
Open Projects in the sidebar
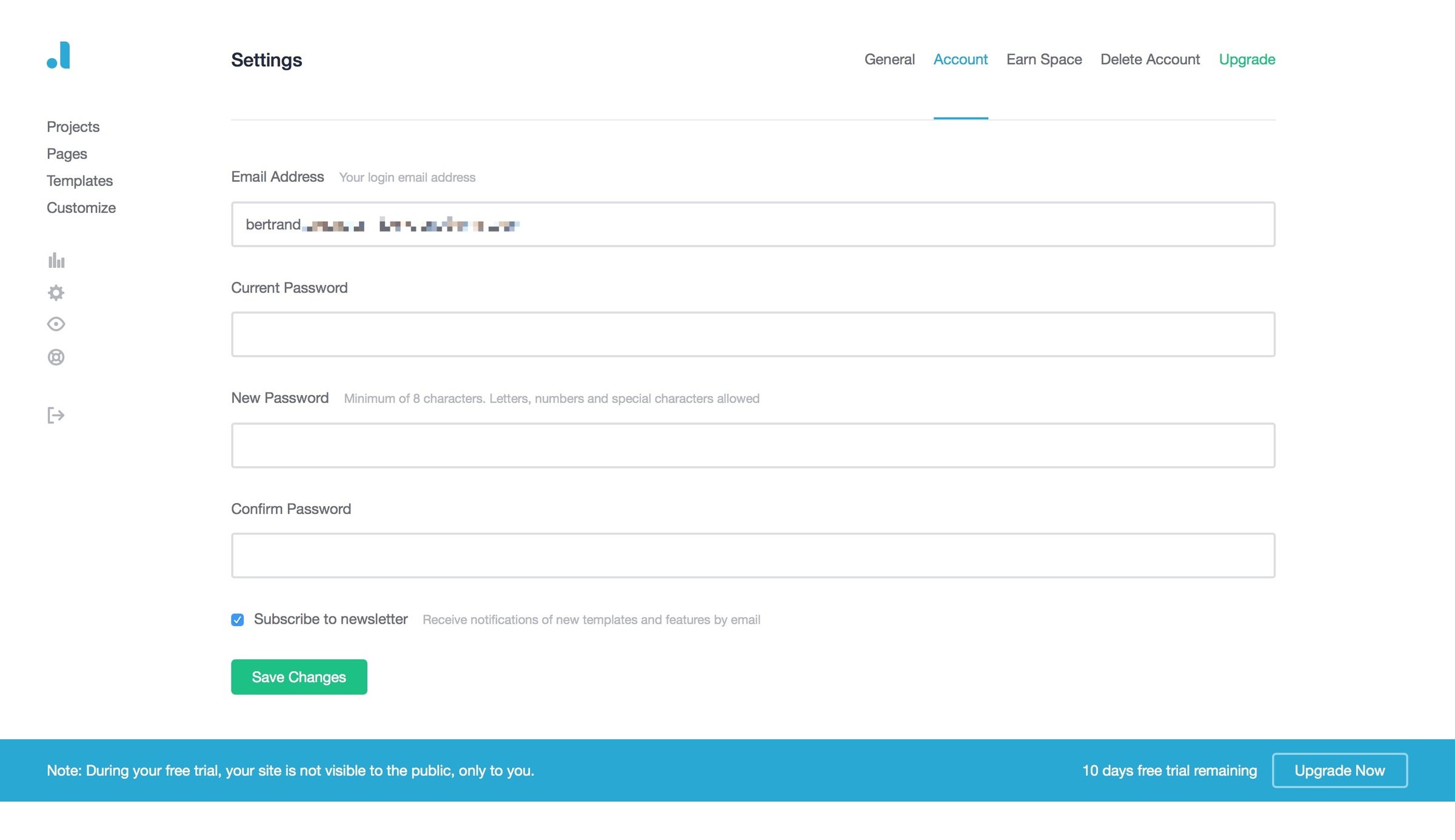tap(73, 127)
